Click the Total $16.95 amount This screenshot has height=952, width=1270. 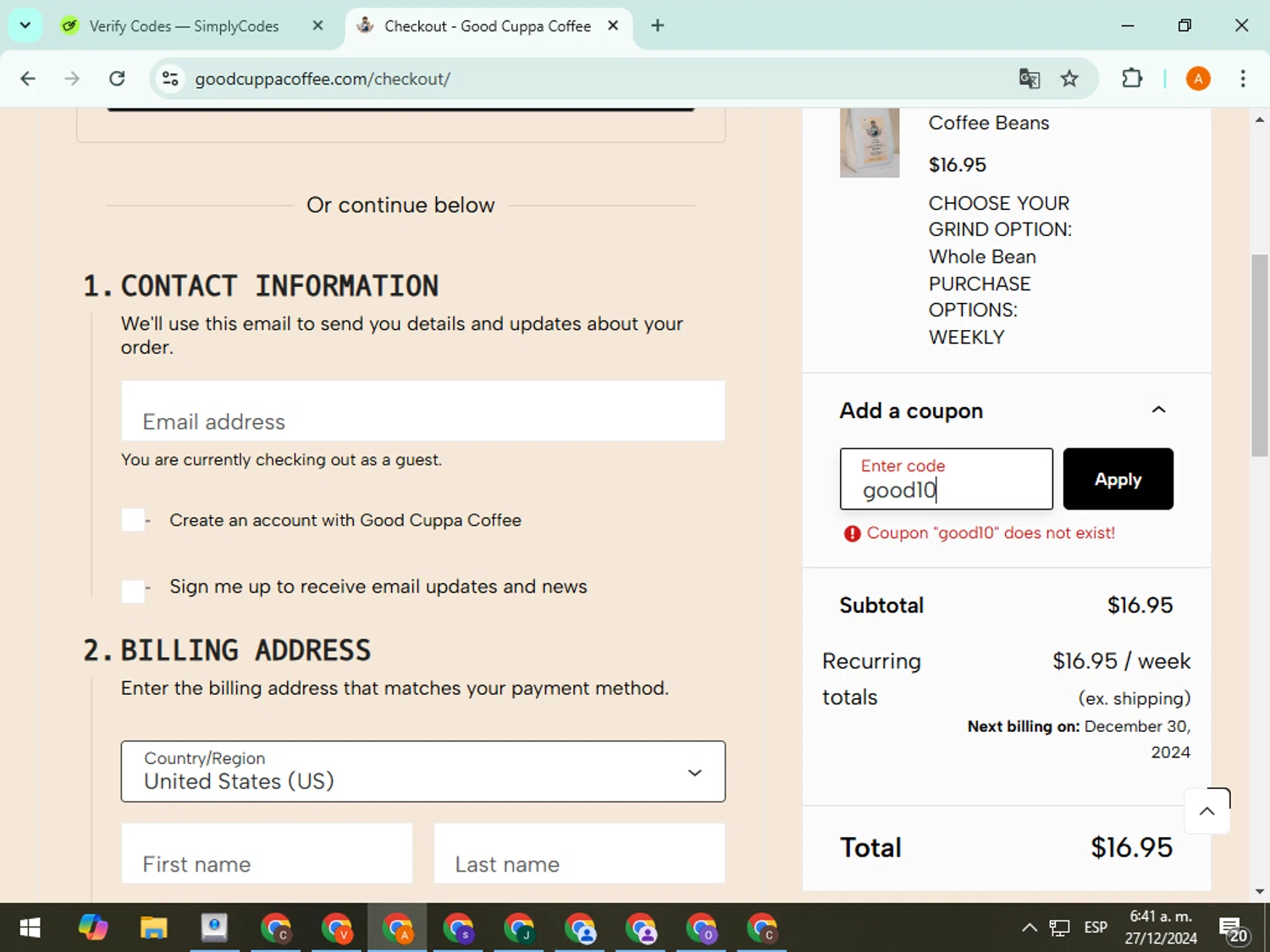pos(1131,847)
